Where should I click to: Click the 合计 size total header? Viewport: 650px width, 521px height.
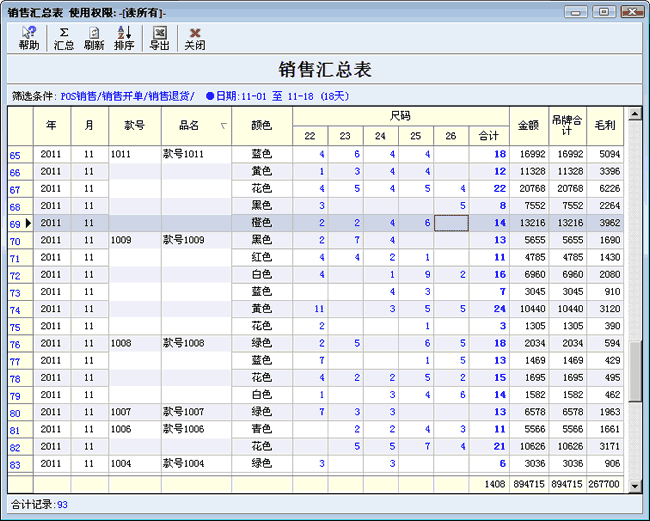pos(489,136)
